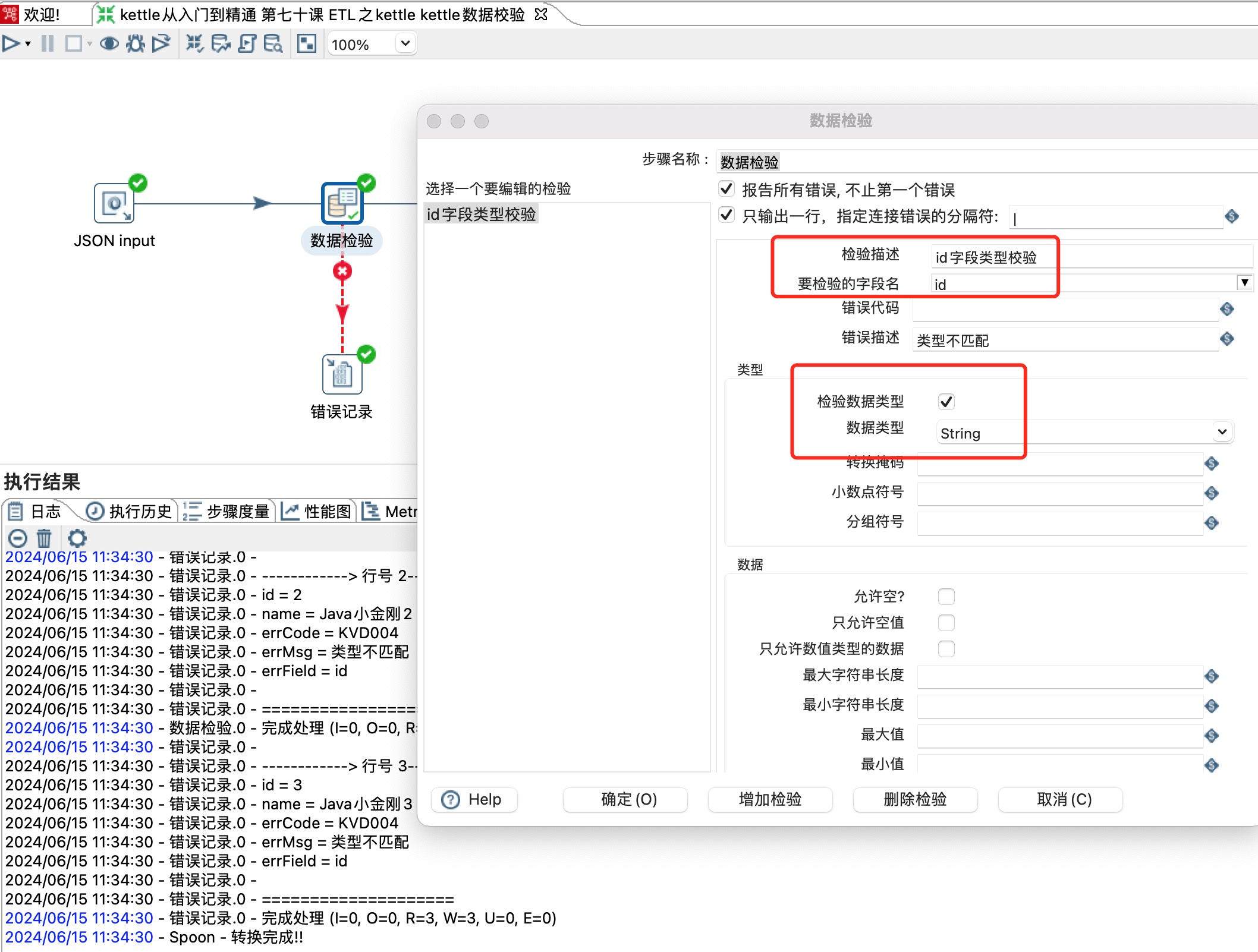Open the 100% zoom level dropdown
The height and width of the screenshot is (952, 1258).
pos(405,43)
